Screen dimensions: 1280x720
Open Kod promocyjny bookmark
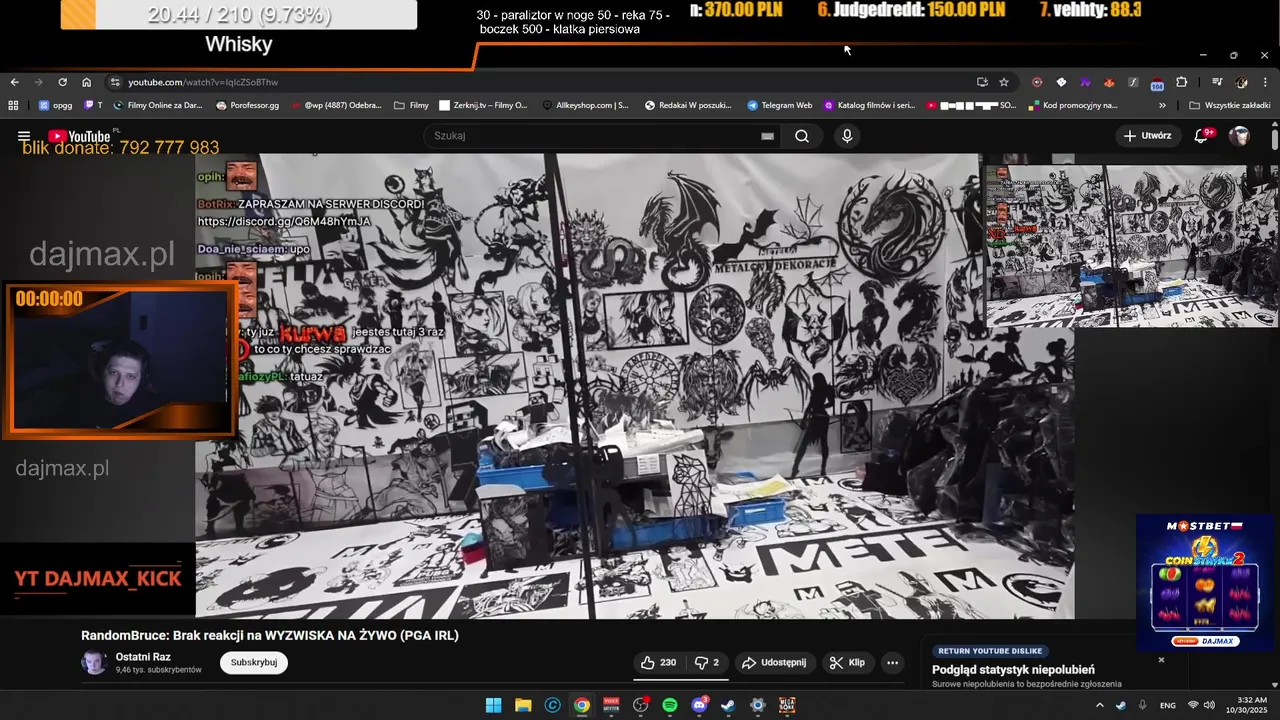coord(1071,105)
